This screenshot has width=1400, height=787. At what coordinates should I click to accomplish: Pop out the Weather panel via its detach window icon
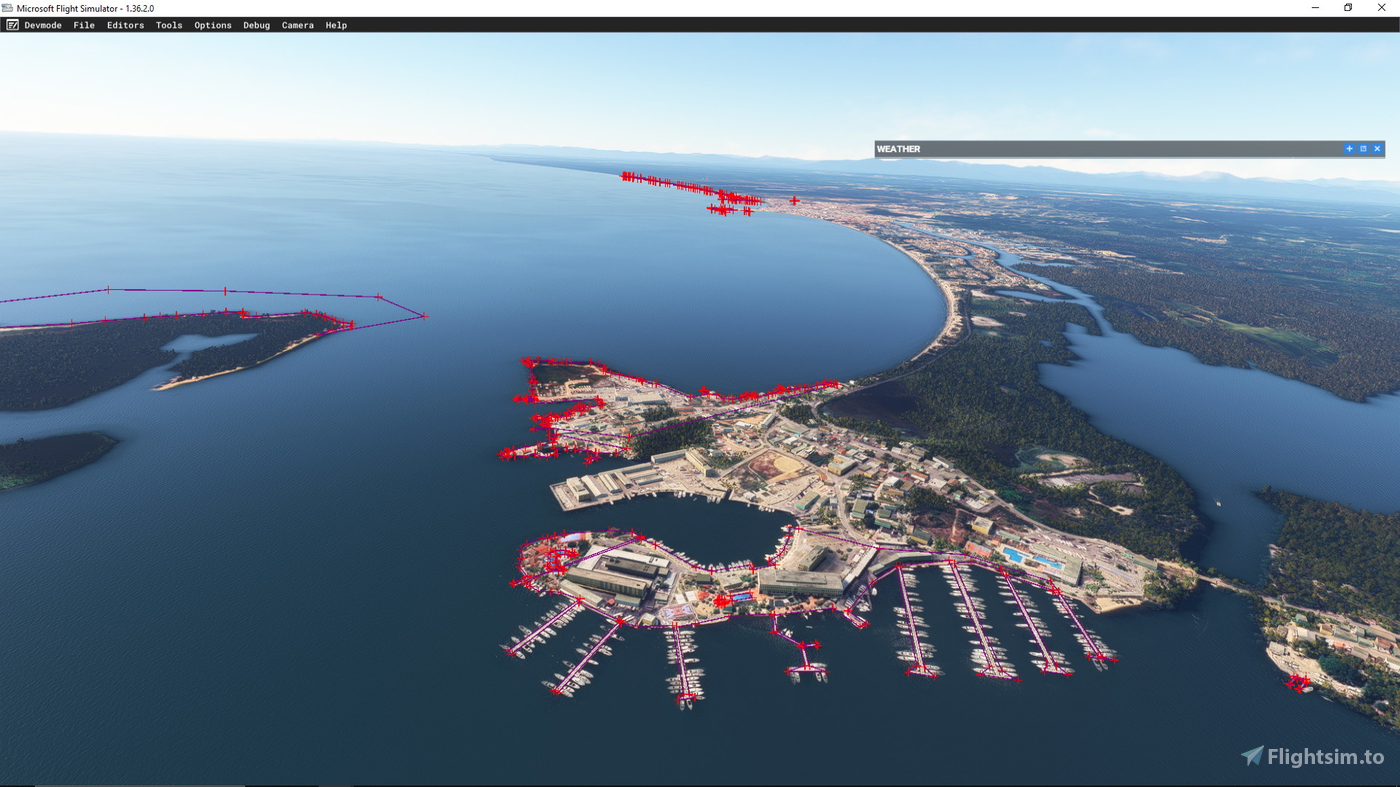tap(1363, 148)
